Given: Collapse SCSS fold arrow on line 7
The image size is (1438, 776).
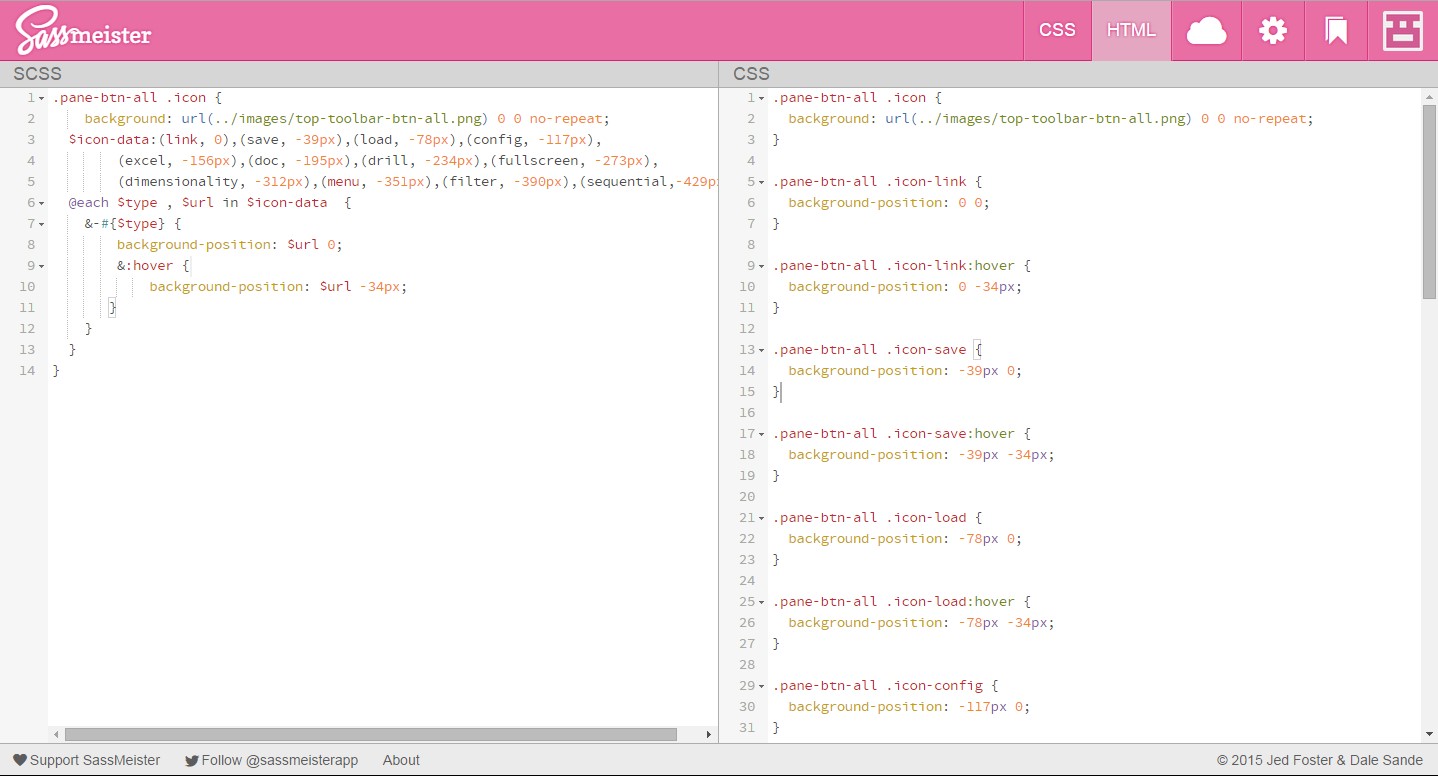Looking at the screenshot, I should pyautogui.click(x=41, y=224).
